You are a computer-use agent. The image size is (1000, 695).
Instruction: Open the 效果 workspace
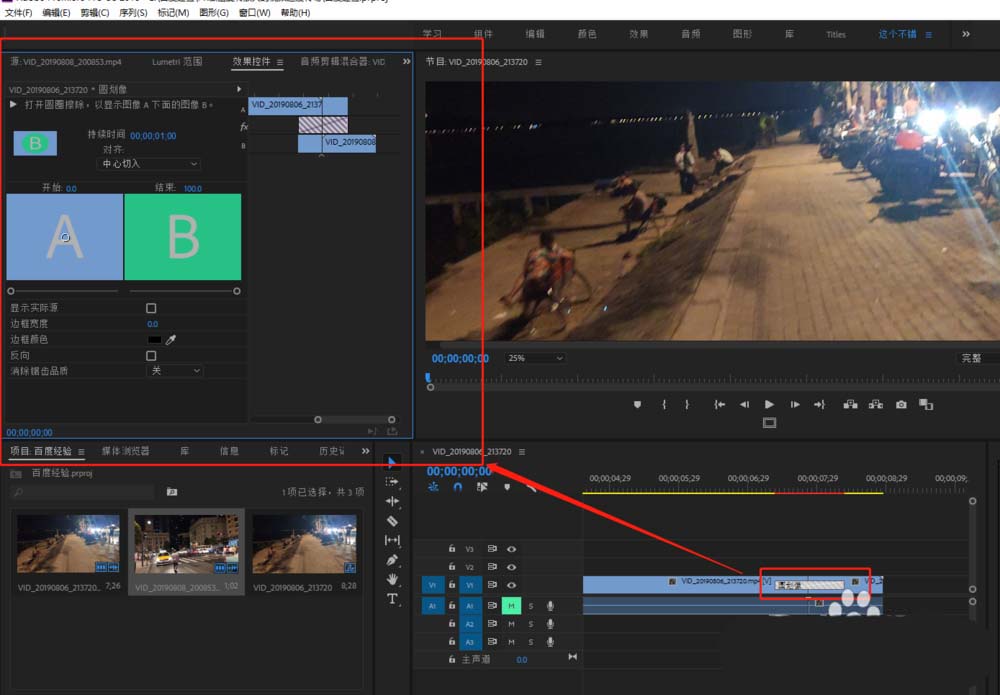(639, 34)
